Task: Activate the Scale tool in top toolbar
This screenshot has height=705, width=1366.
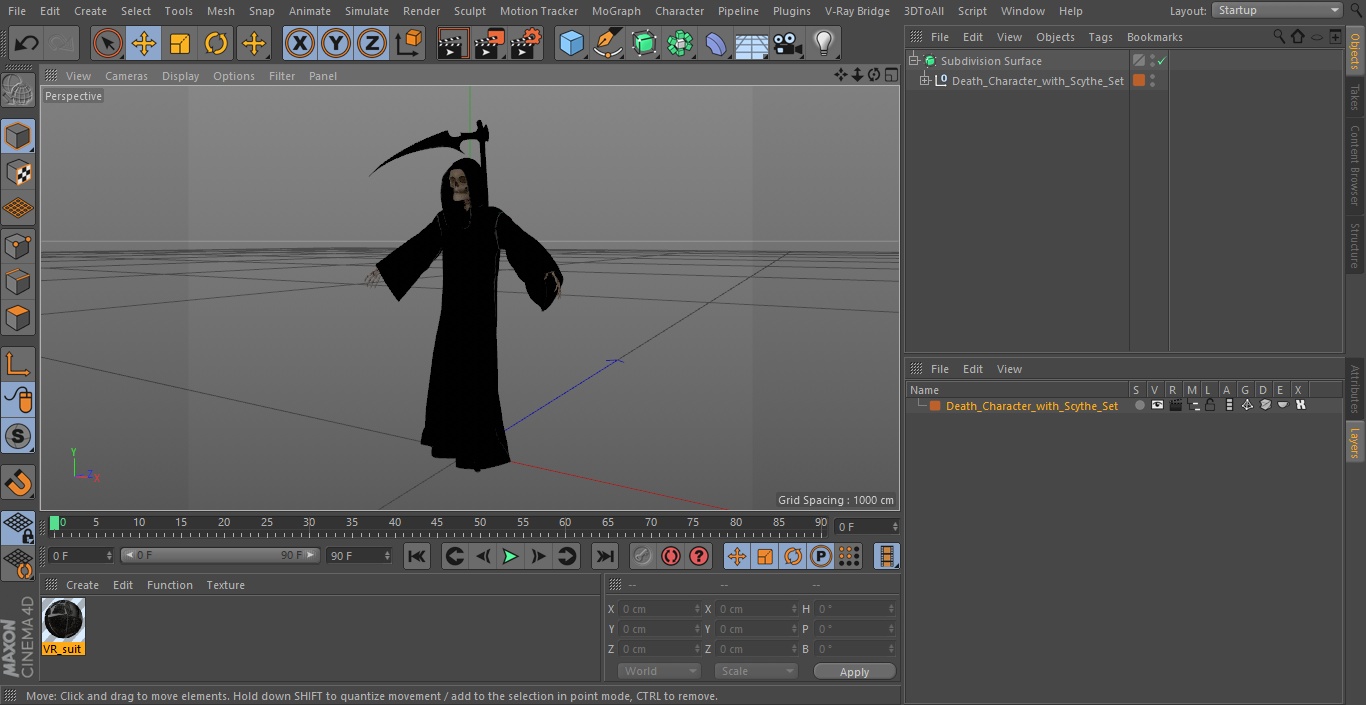Action: (x=180, y=44)
